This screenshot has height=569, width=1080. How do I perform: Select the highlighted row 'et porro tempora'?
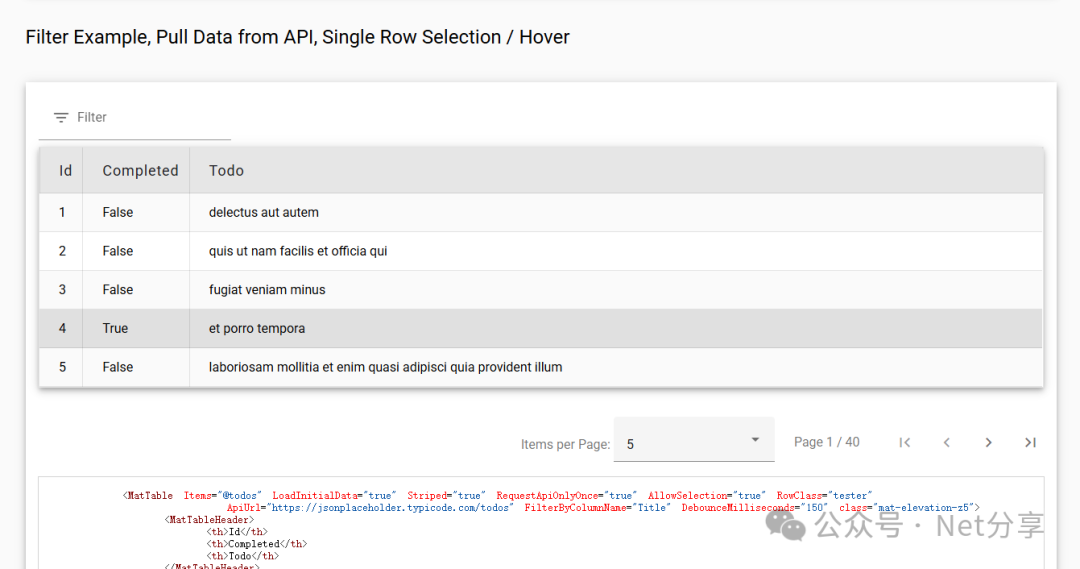coord(257,329)
